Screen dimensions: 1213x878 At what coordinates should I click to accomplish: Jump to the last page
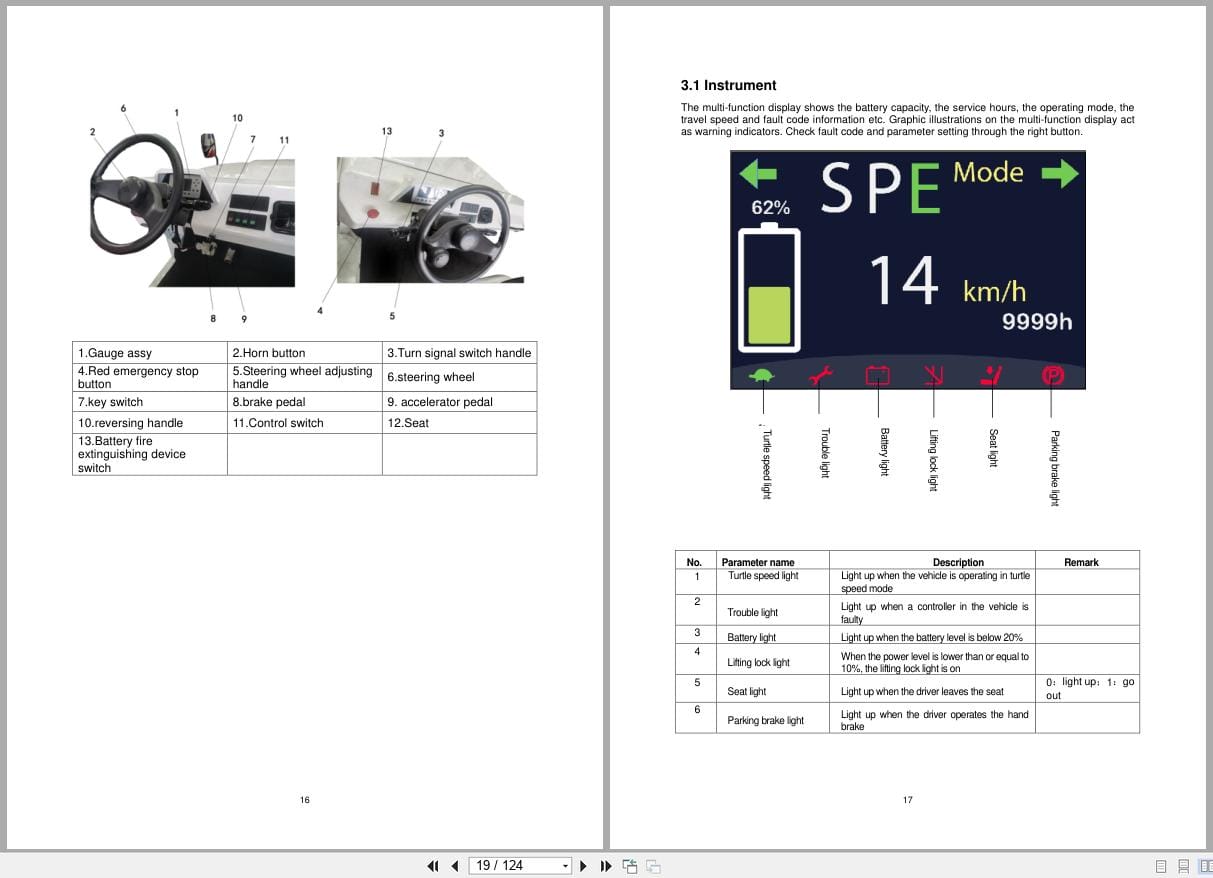pyautogui.click(x=606, y=866)
